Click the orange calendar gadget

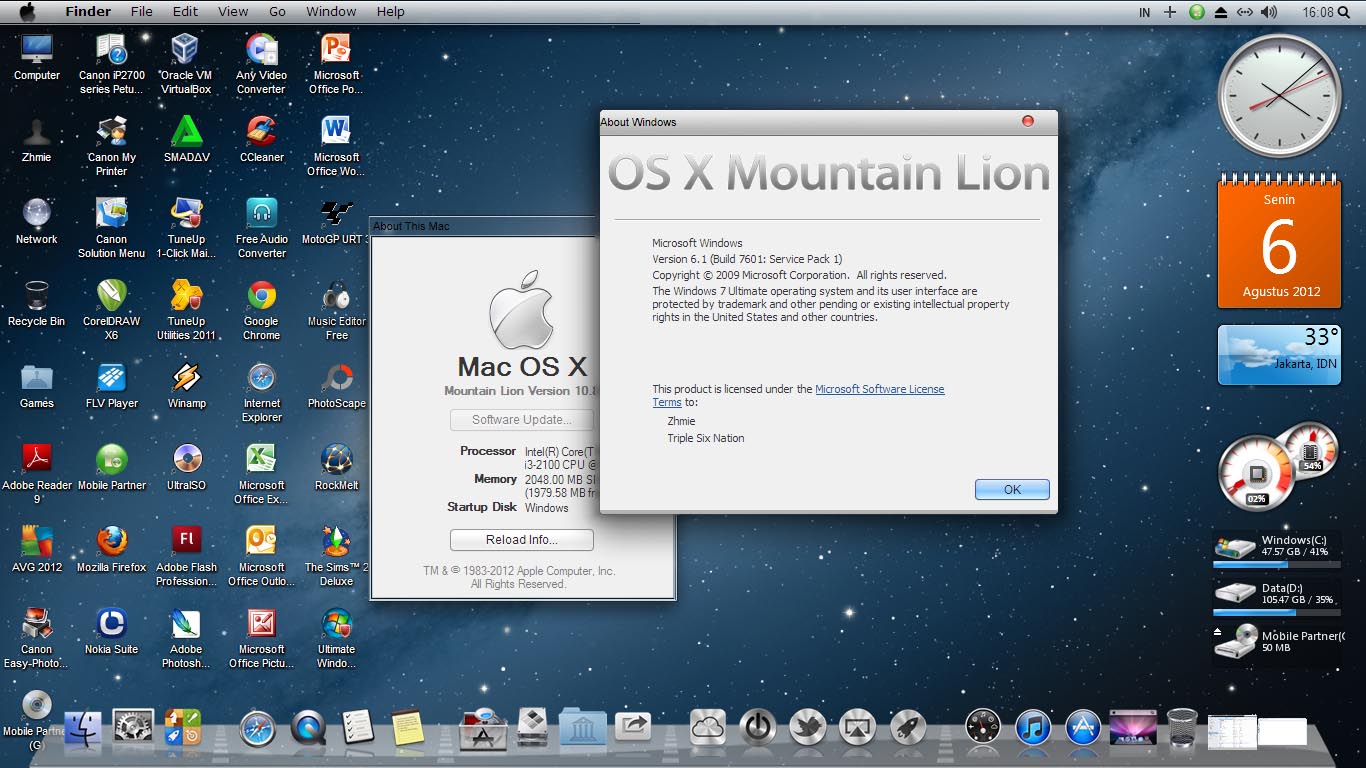(x=1279, y=241)
